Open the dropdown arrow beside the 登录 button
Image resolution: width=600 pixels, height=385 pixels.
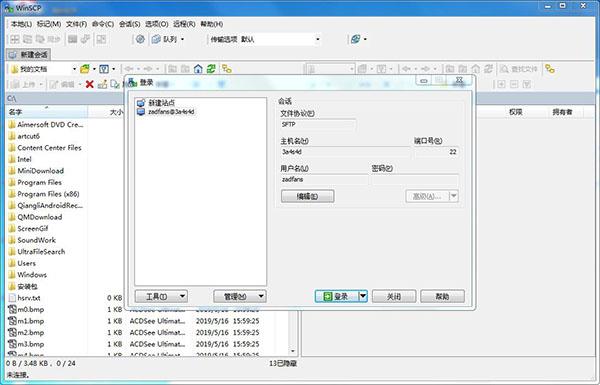363,296
